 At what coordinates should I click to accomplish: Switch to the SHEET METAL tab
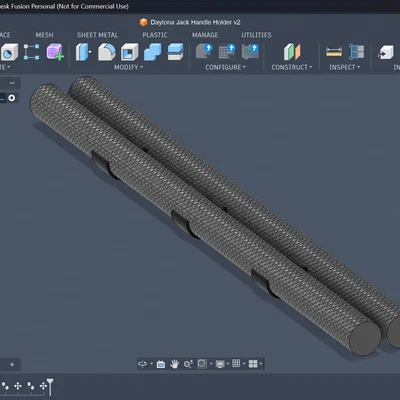coord(97,35)
